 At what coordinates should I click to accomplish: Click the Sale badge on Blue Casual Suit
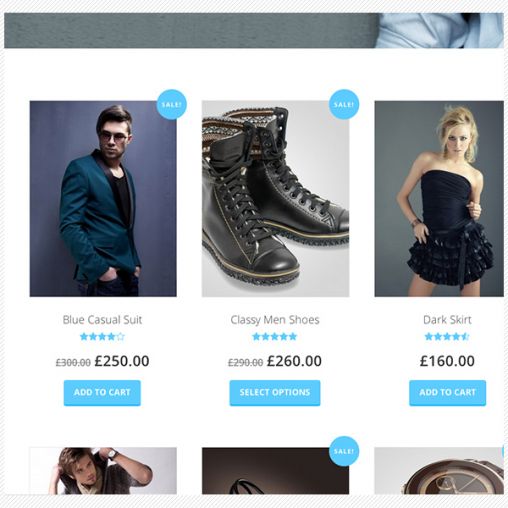click(x=171, y=104)
